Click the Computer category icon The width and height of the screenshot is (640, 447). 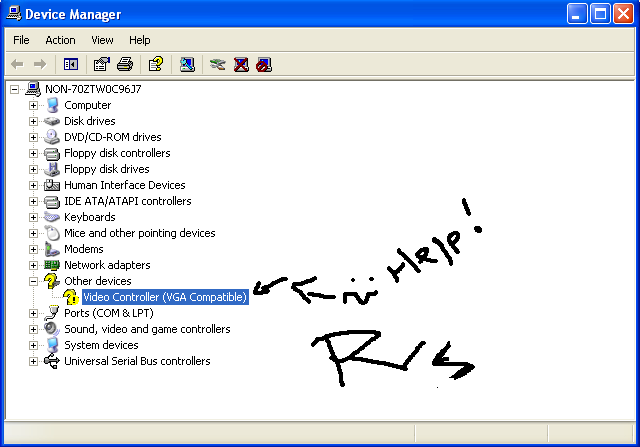(x=52, y=105)
